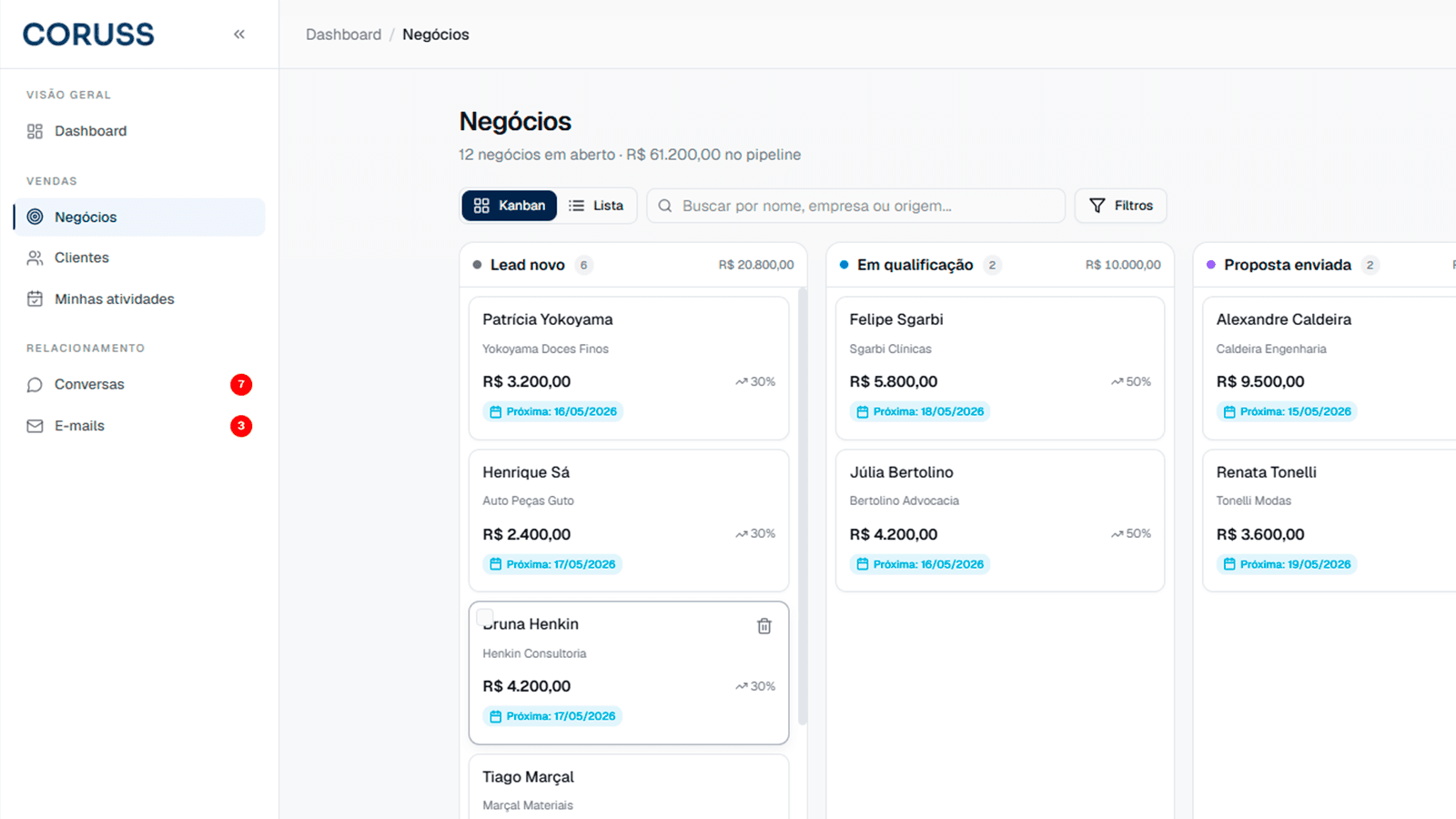Delete the Bruna Henkin deal via trash icon

pyautogui.click(x=764, y=626)
